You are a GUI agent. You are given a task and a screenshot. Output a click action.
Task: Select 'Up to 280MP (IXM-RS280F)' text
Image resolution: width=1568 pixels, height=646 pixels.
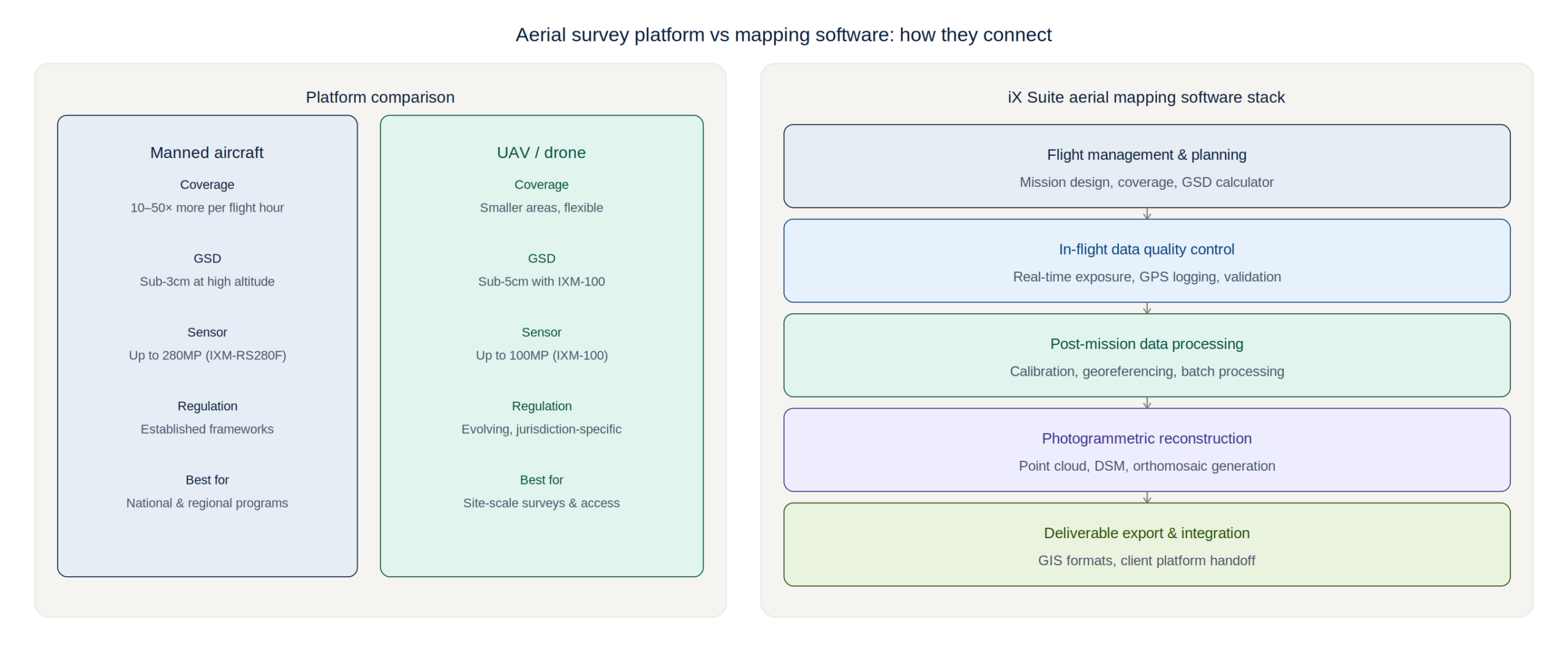[207, 355]
